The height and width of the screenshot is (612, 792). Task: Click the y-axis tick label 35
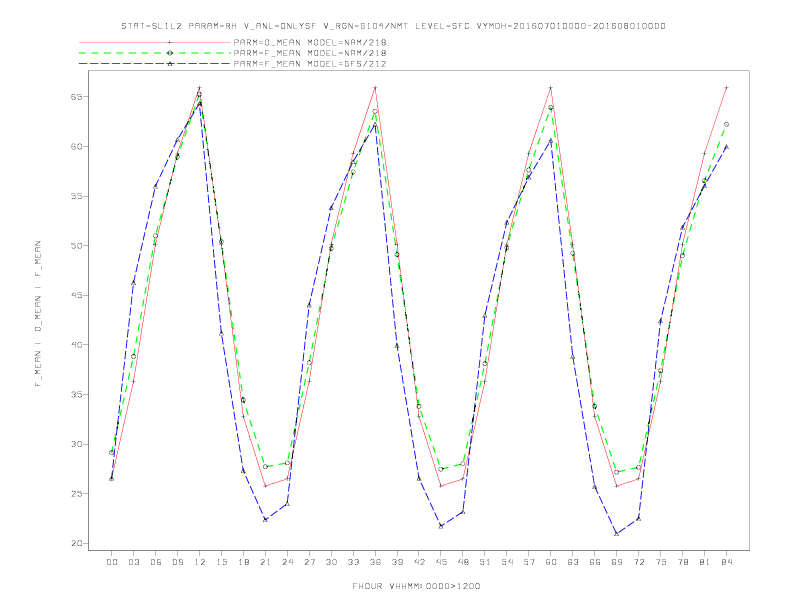click(77, 394)
